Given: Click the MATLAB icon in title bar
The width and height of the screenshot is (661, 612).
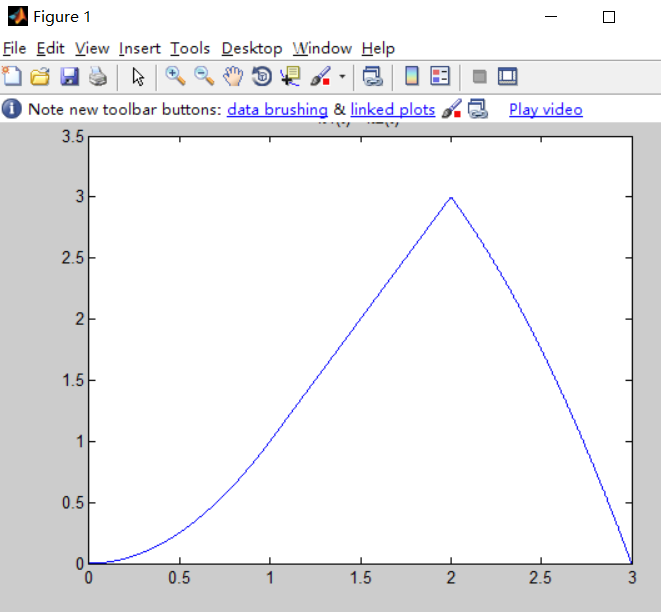Looking at the screenshot, I should click(18, 16).
